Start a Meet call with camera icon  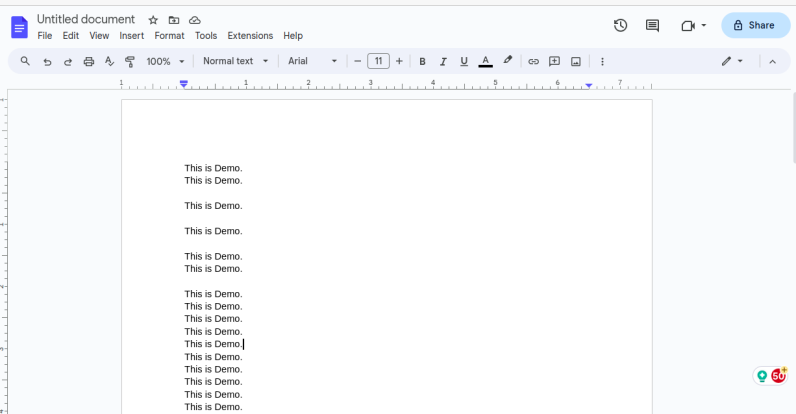(x=688, y=26)
